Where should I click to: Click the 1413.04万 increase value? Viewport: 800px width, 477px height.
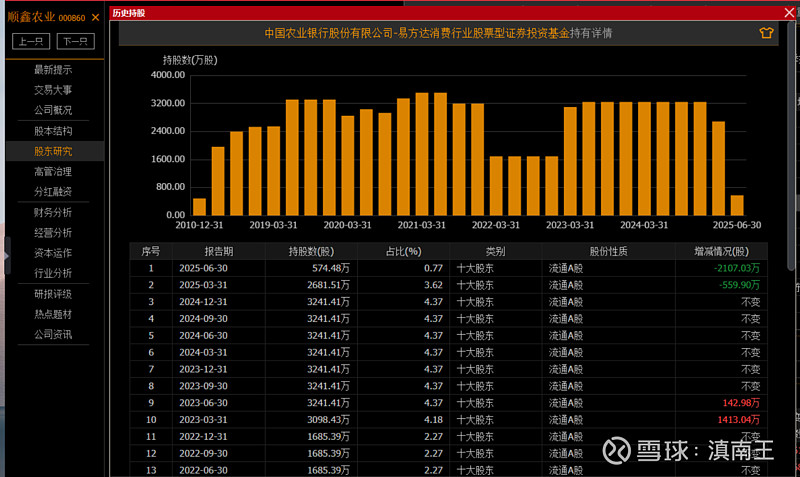click(739, 420)
